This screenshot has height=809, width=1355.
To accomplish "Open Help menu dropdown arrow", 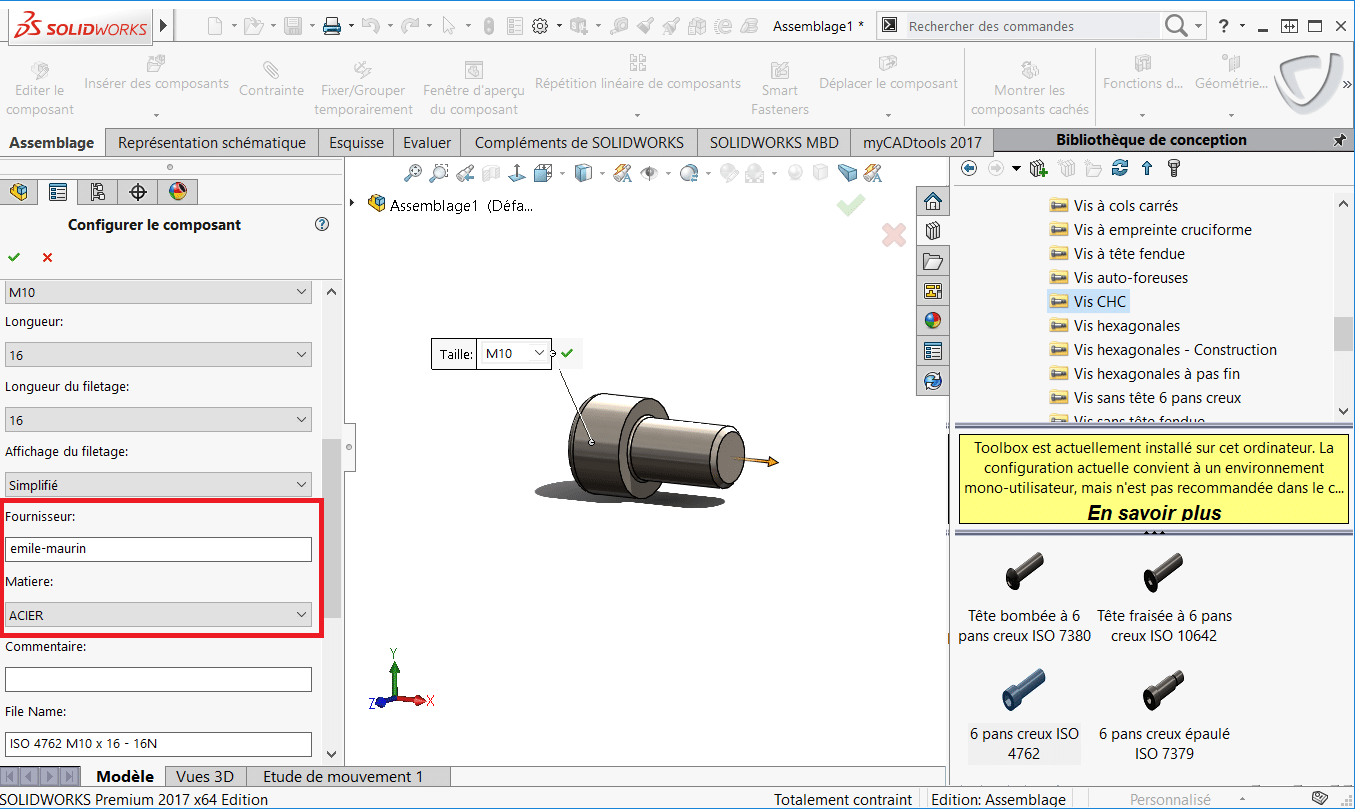I will (x=1243, y=27).
